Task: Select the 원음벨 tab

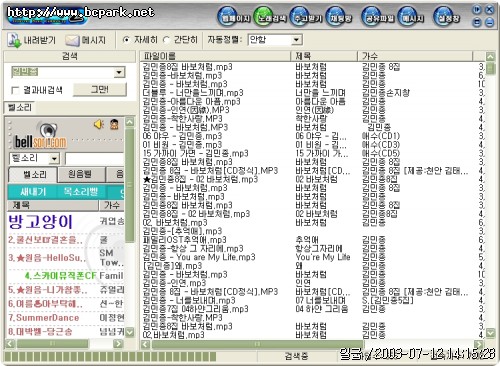Action: (x=80, y=174)
